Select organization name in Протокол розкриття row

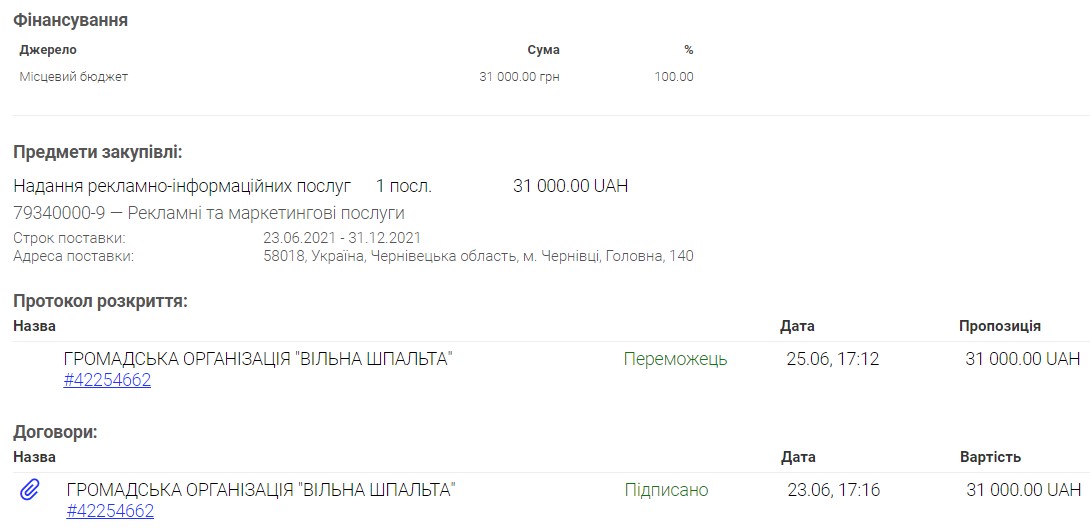258,359
